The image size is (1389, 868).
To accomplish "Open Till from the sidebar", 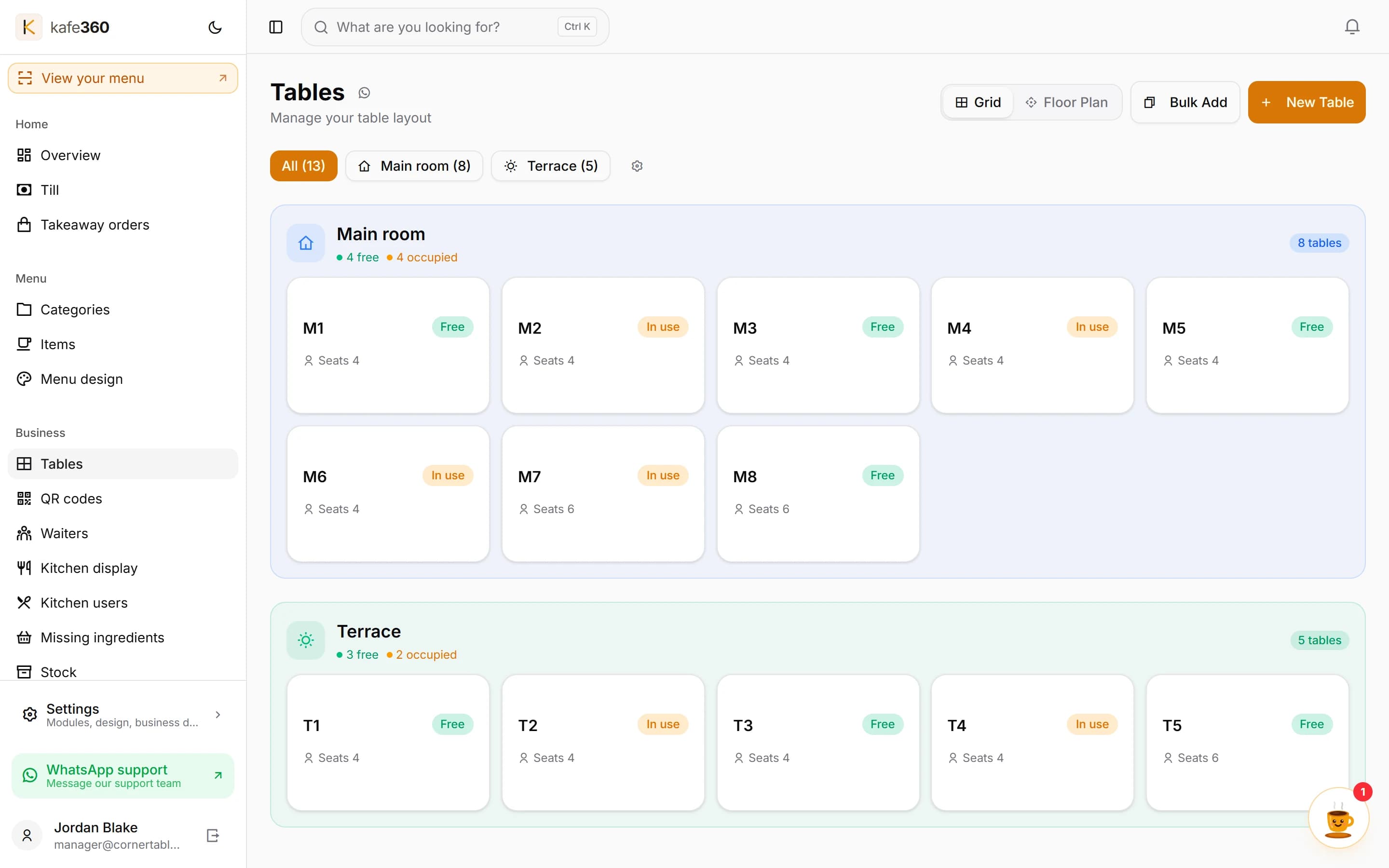I will 123,190.
